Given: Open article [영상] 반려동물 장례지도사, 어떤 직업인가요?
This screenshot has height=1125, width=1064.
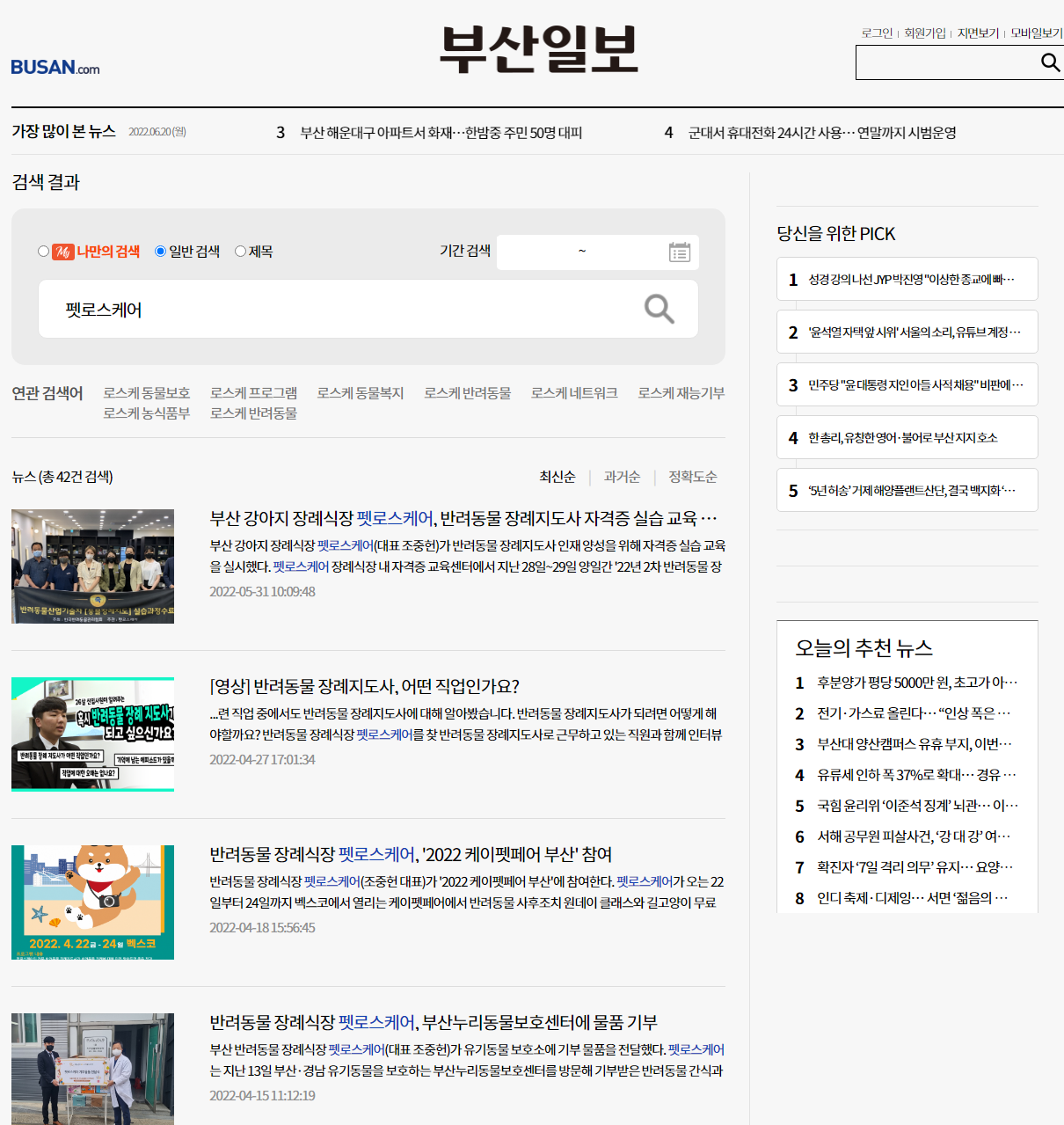Looking at the screenshot, I should coord(364,686).
